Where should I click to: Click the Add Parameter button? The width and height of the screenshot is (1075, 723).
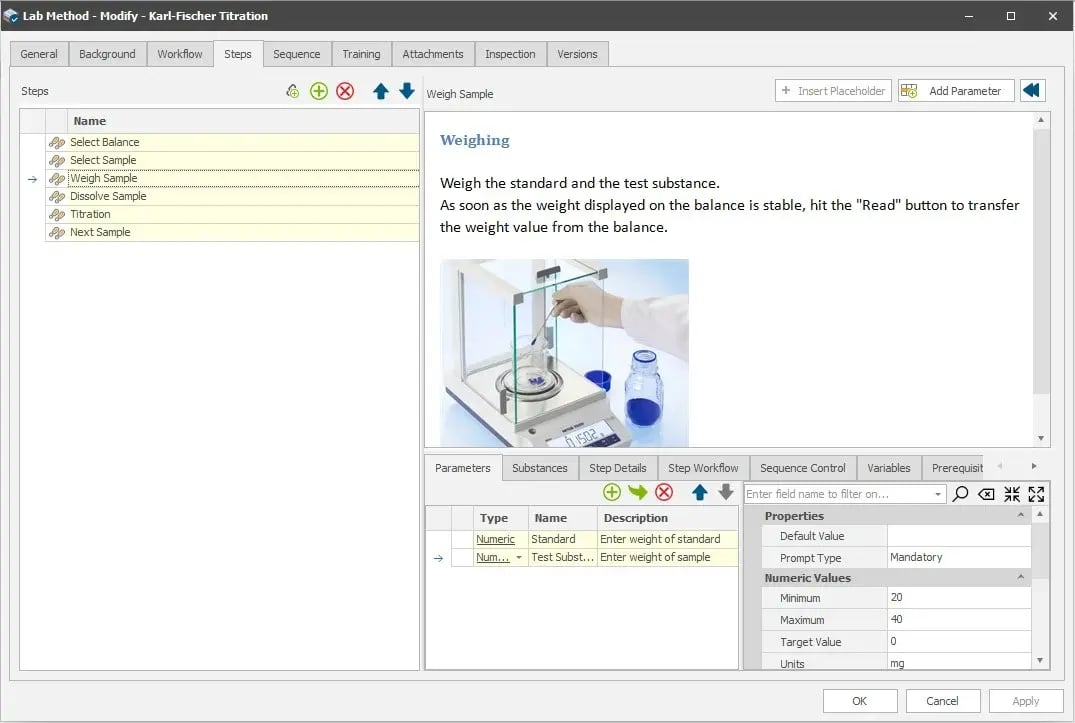[956, 90]
